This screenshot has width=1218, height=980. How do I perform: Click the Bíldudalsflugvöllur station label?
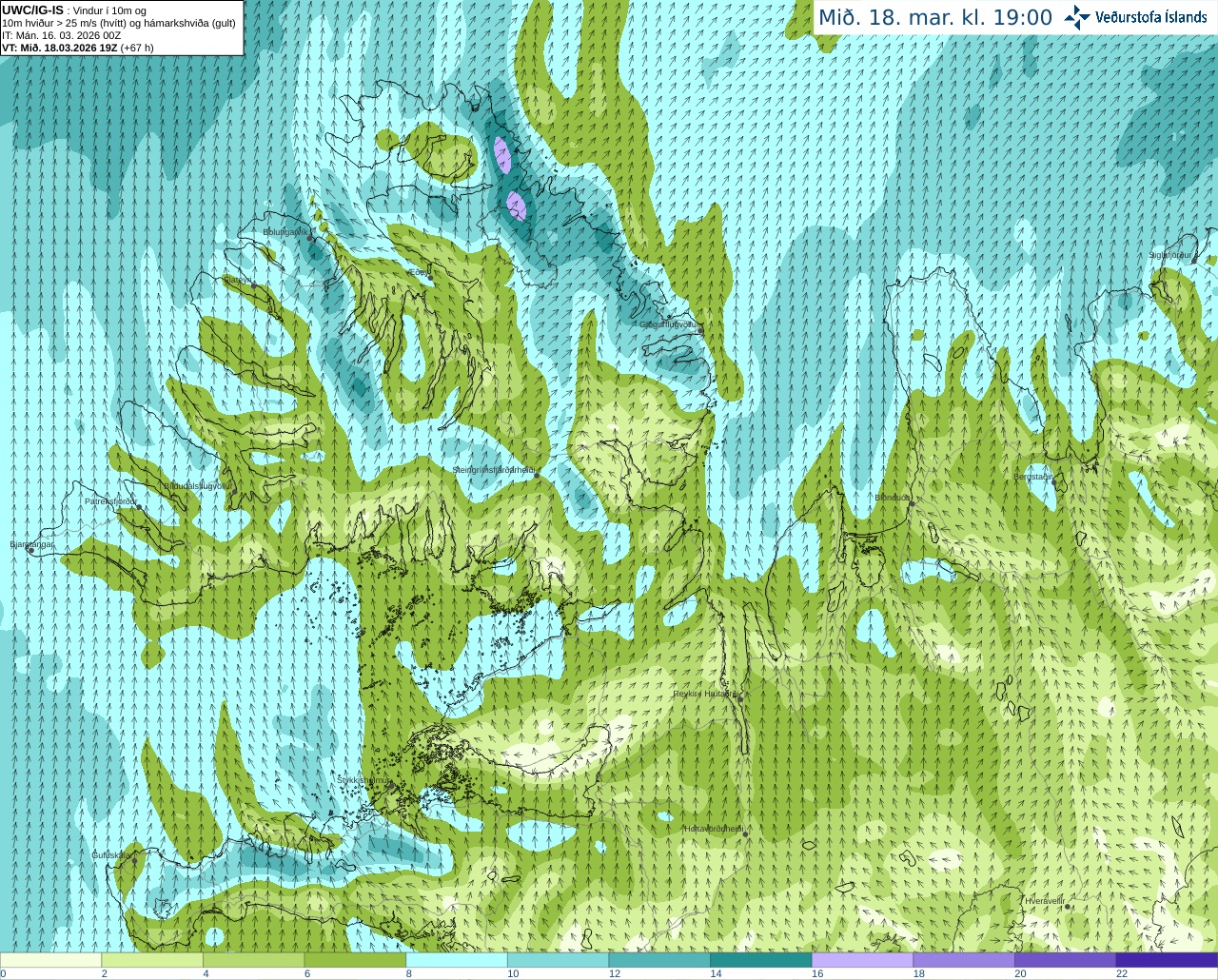198,485
